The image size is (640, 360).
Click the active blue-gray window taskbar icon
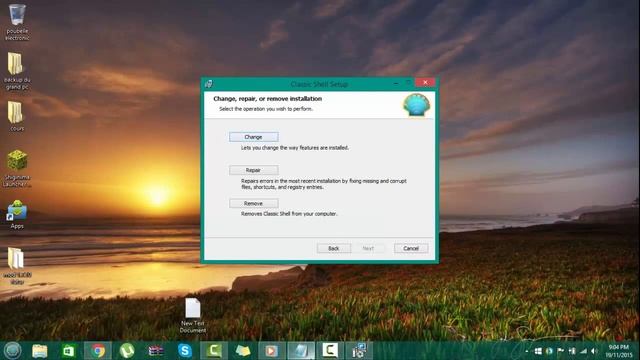click(x=301, y=351)
